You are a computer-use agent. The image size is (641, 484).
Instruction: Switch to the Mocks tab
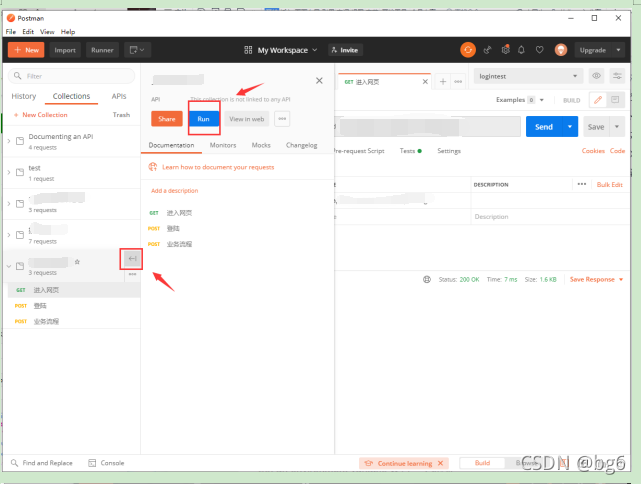click(261, 145)
